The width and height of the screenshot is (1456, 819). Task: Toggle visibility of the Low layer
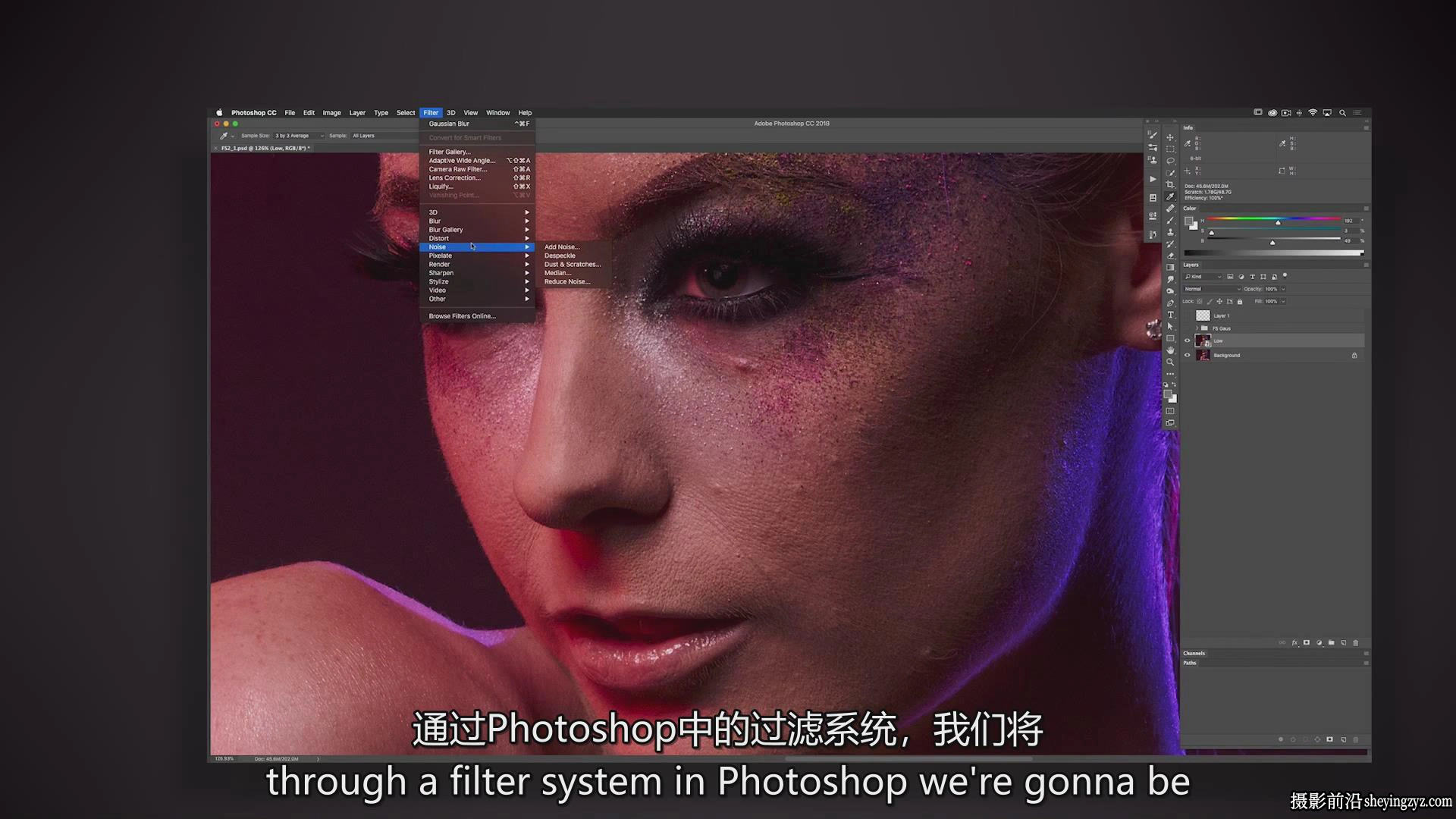coord(1188,341)
